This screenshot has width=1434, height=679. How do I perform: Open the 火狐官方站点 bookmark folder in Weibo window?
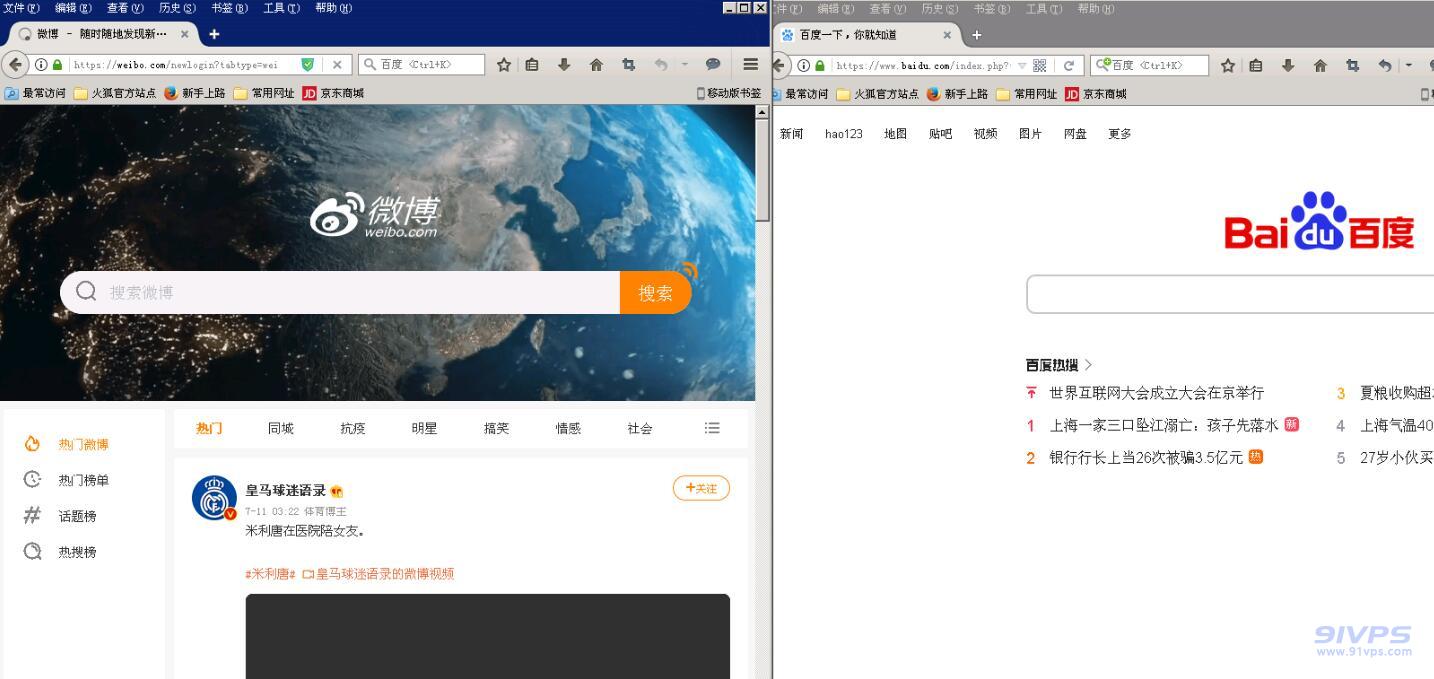[115, 93]
